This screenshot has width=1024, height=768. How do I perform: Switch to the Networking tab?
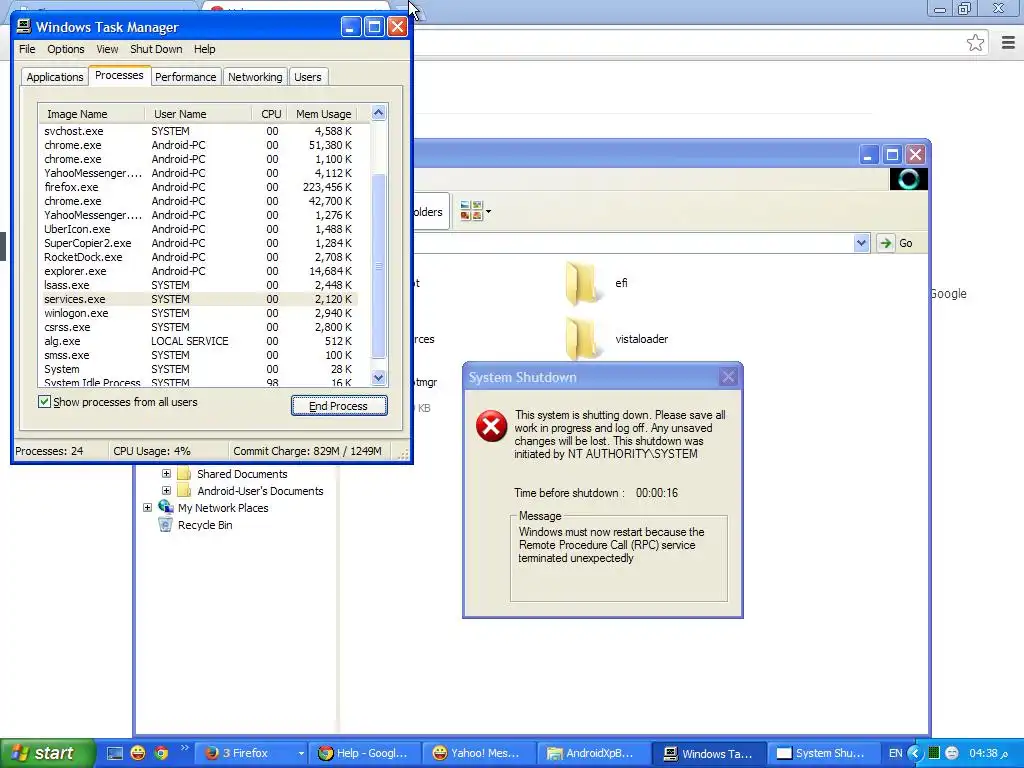click(x=255, y=77)
